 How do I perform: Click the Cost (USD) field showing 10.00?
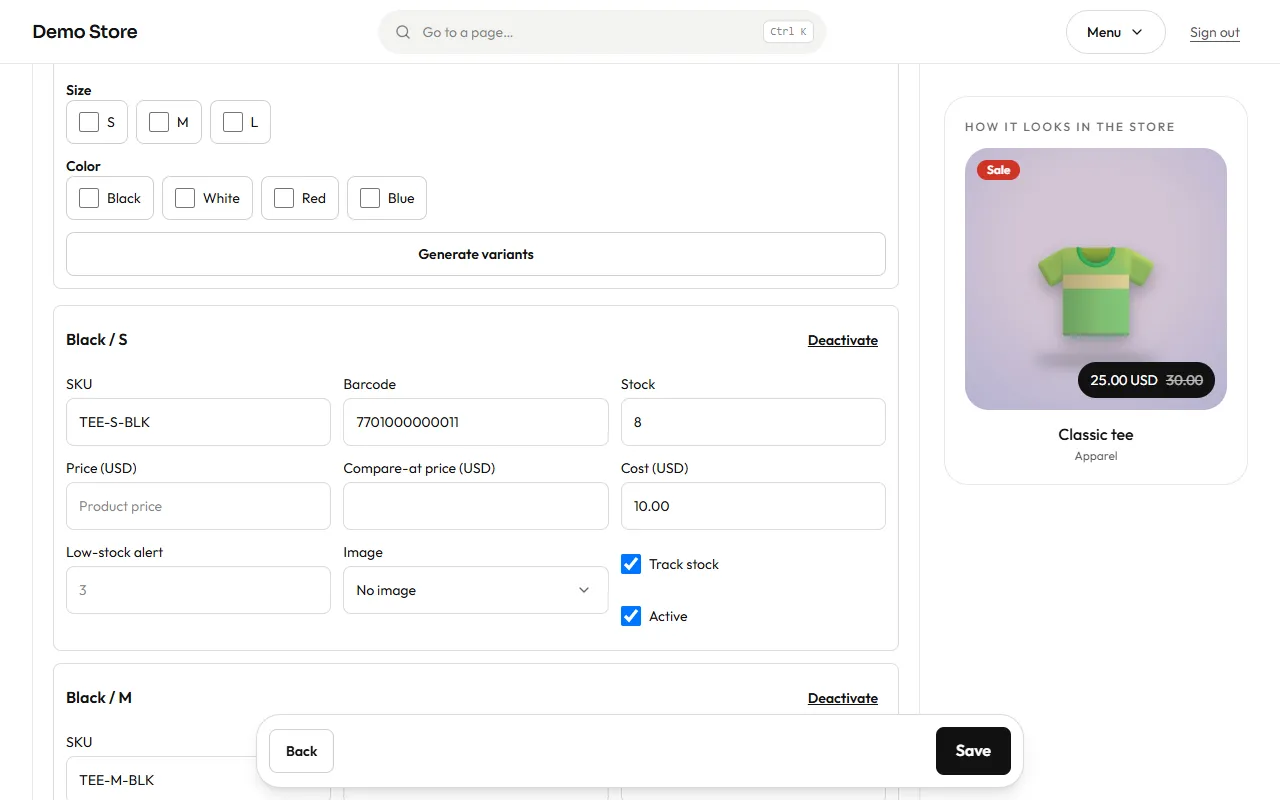tap(753, 506)
